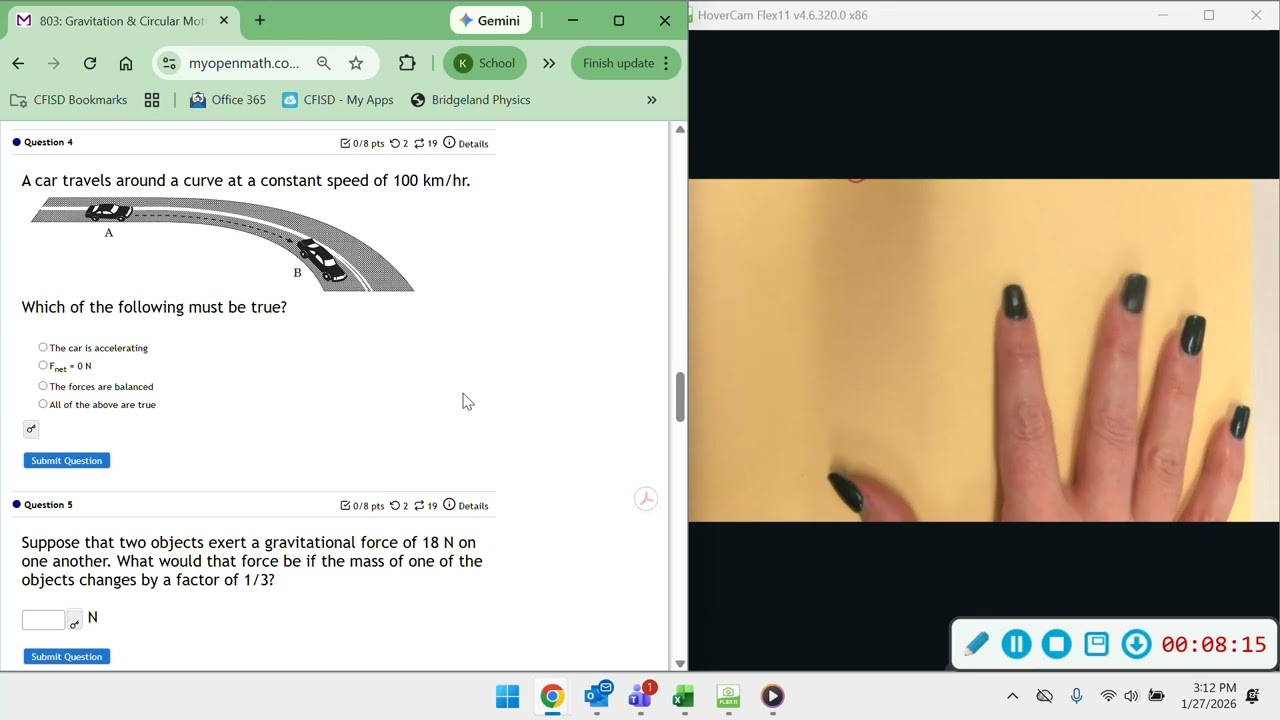This screenshot has height=720, width=1280.
Task: Open the School profile chip
Action: click(x=485, y=63)
